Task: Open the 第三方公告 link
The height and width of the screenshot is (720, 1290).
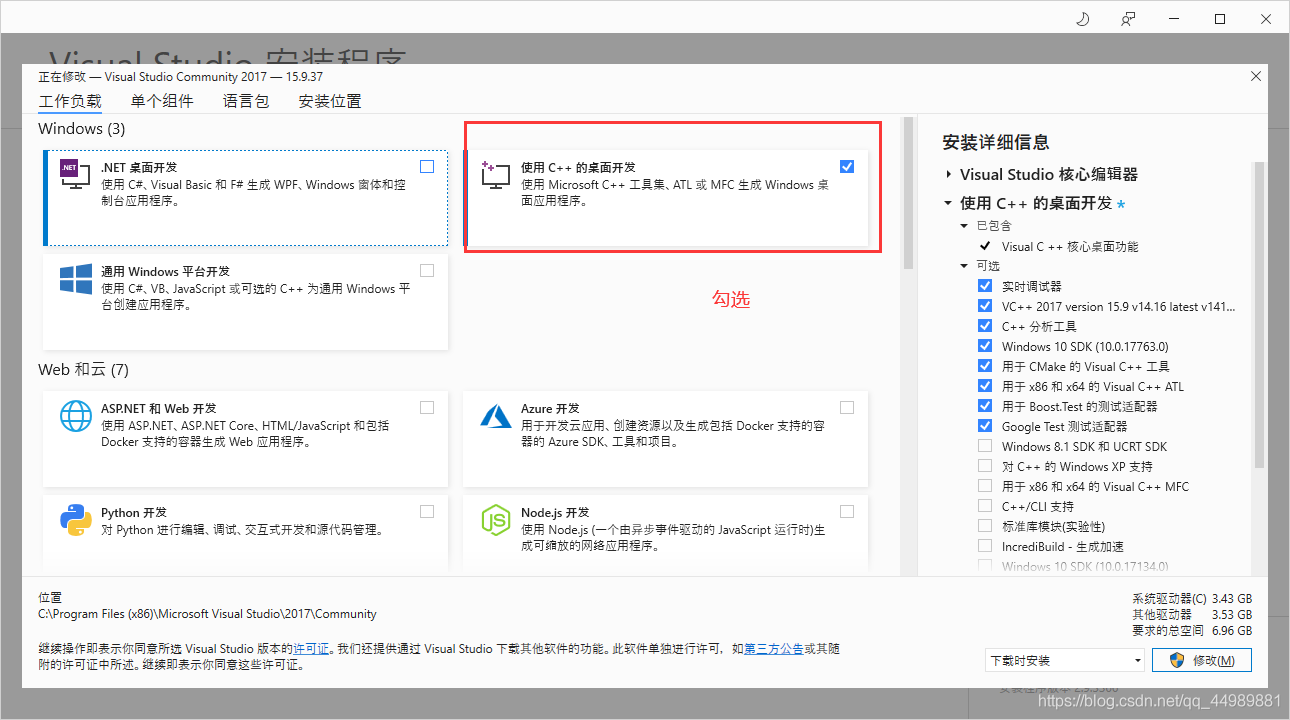Action: (774, 648)
